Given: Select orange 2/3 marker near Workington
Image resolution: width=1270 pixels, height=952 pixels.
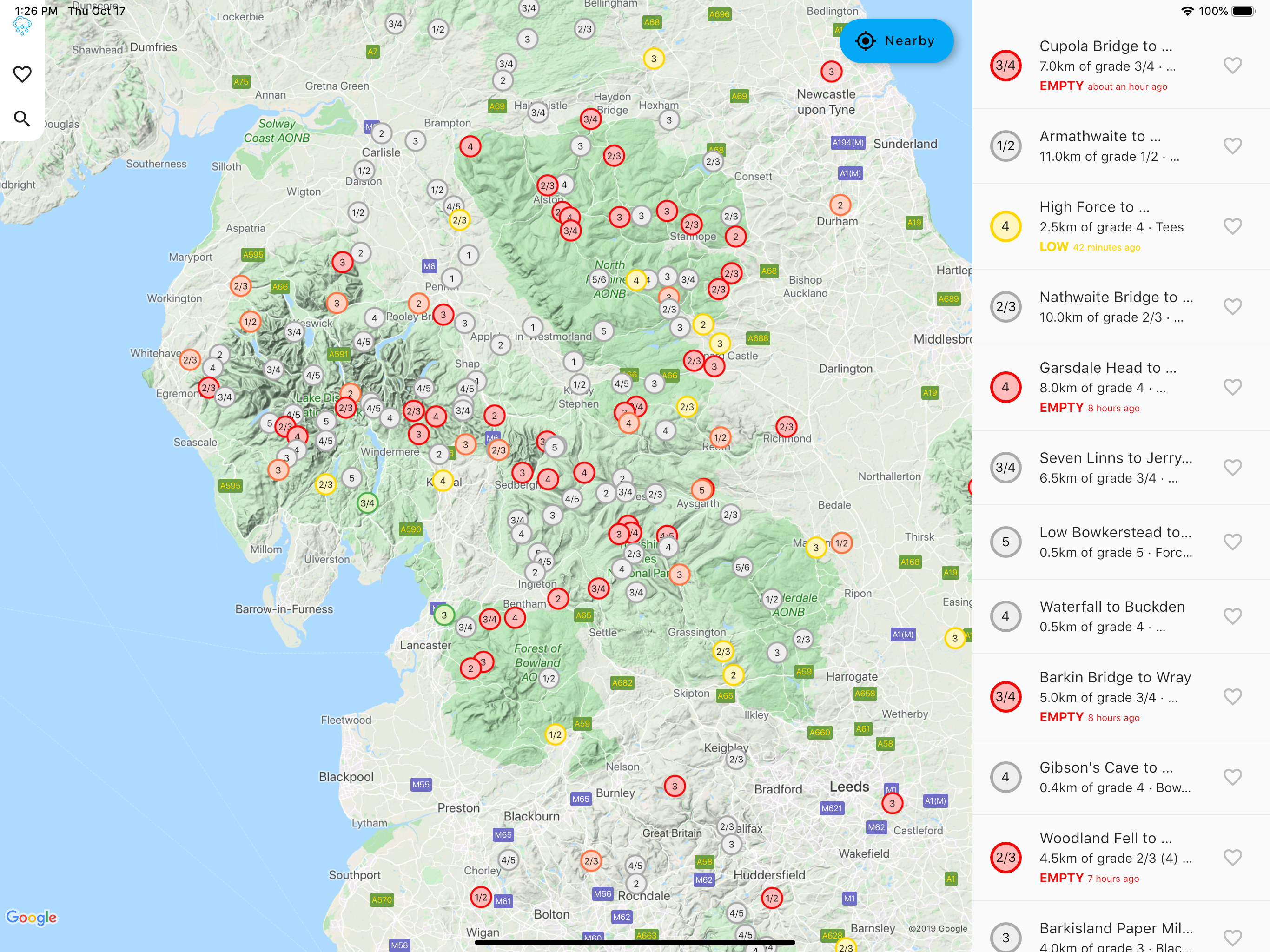Looking at the screenshot, I should 240,286.
